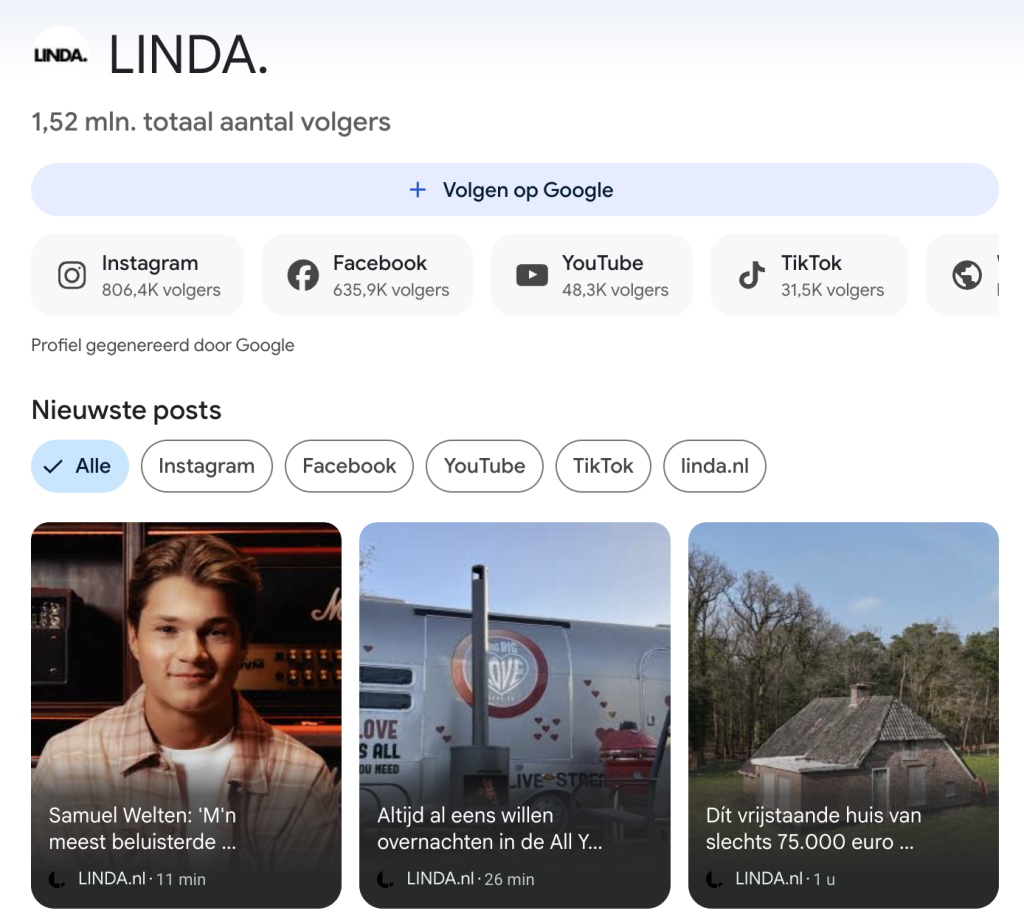This screenshot has height=919, width=1024.
Task: Toggle the linda.nl filter chip
Action: pyautogui.click(x=714, y=466)
